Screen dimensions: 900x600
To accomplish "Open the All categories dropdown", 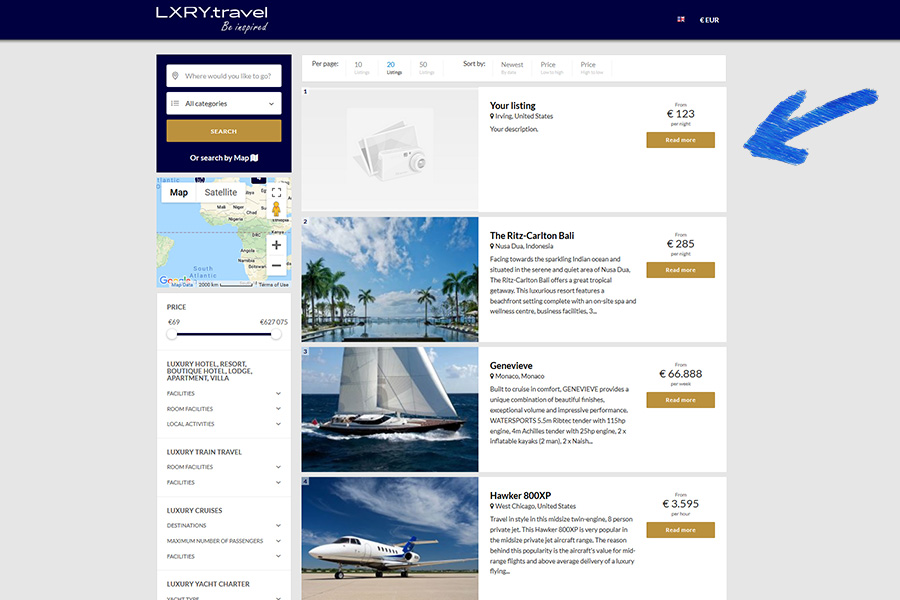I will [x=224, y=103].
